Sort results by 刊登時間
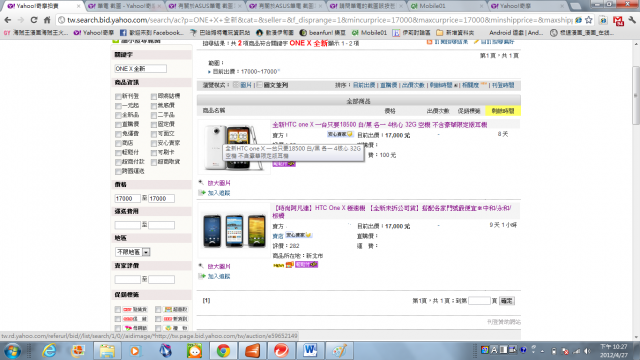 coord(503,85)
